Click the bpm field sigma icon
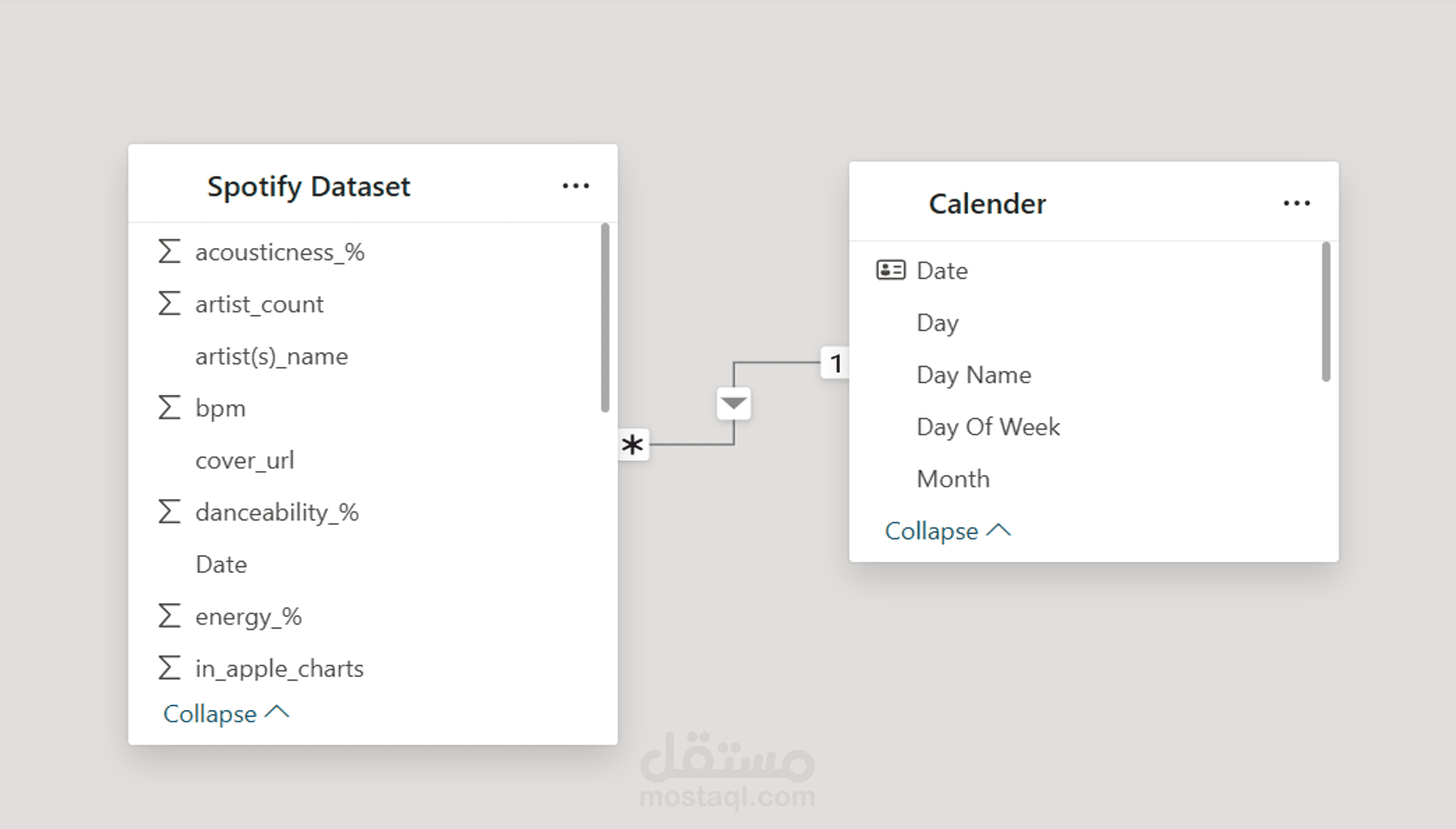This screenshot has height=829, width=1456. (x=169, y=408)
